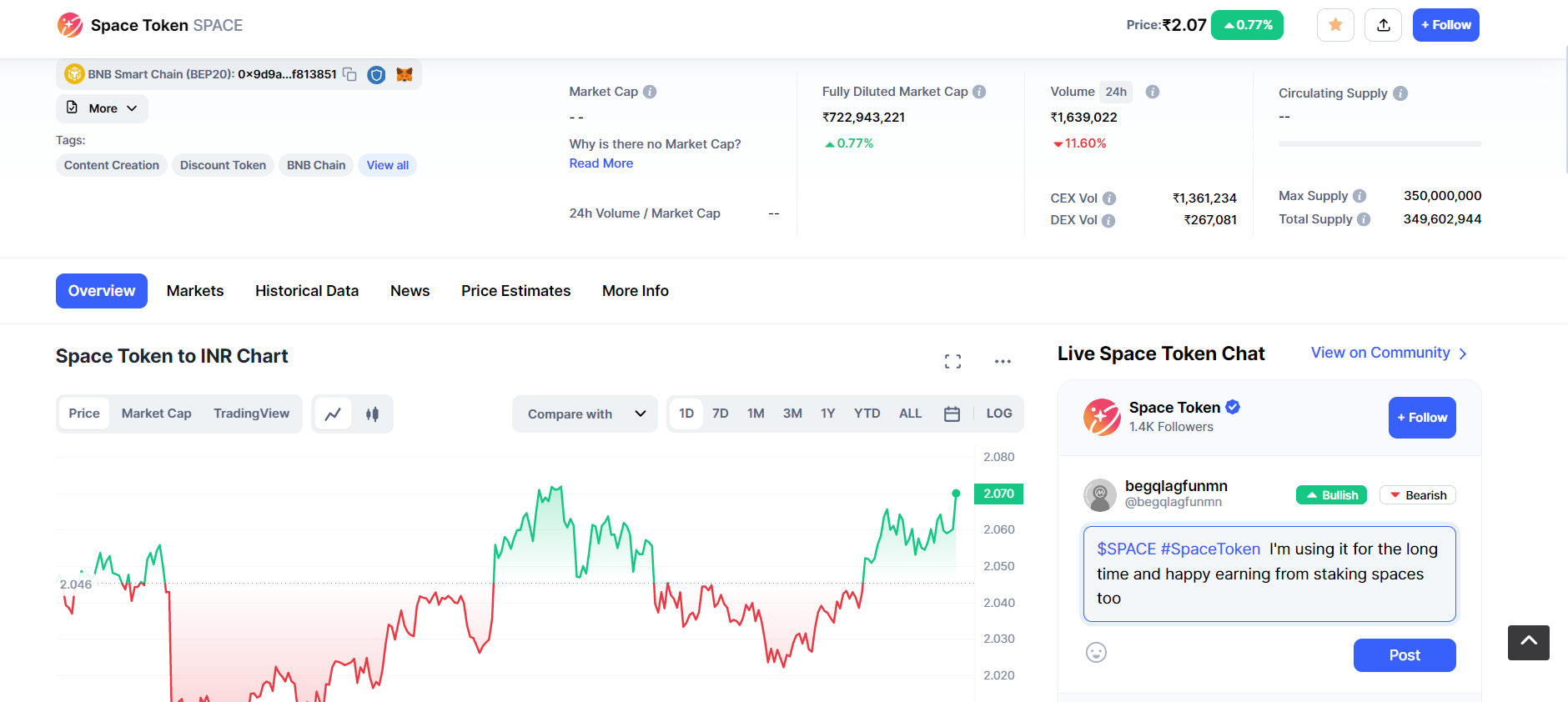This screenshot has width=1568, height=702.
Task: Open the Compare with dropdown
Action: 585,414
